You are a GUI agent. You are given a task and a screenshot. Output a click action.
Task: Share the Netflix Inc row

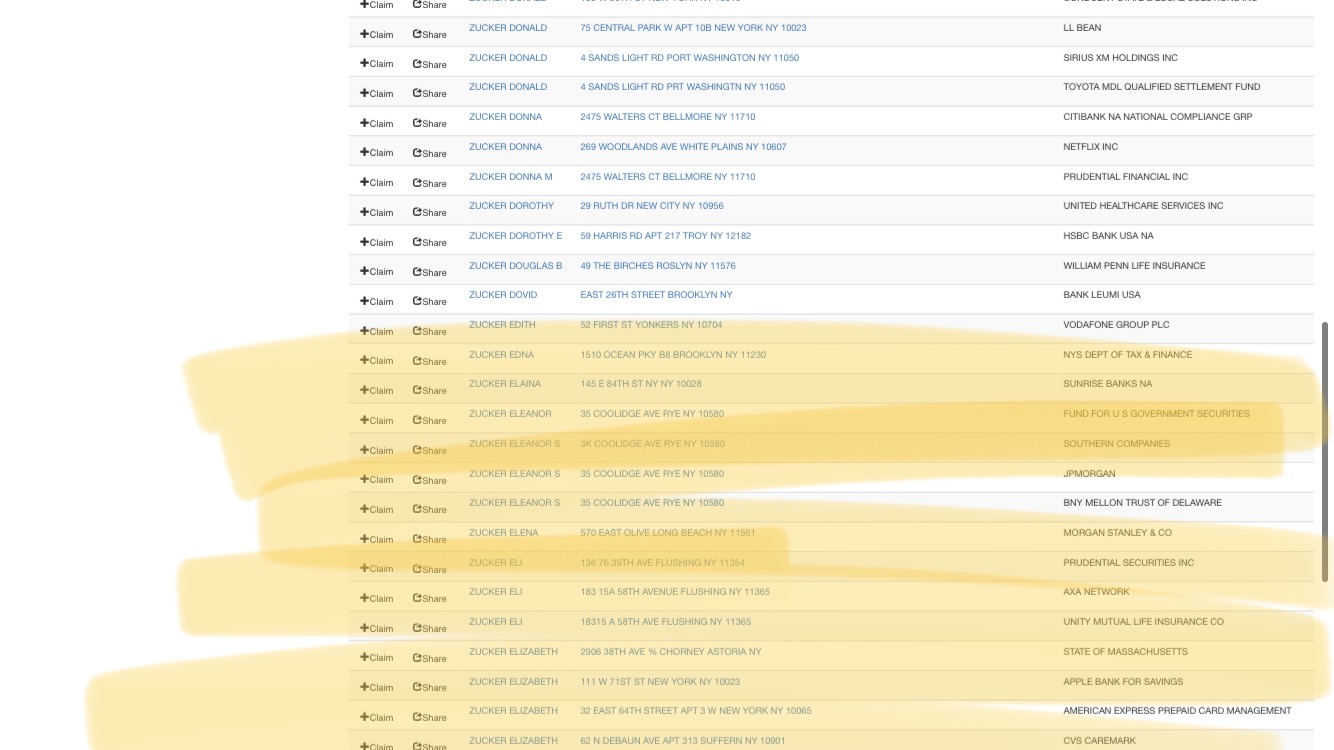coord(430,153)
